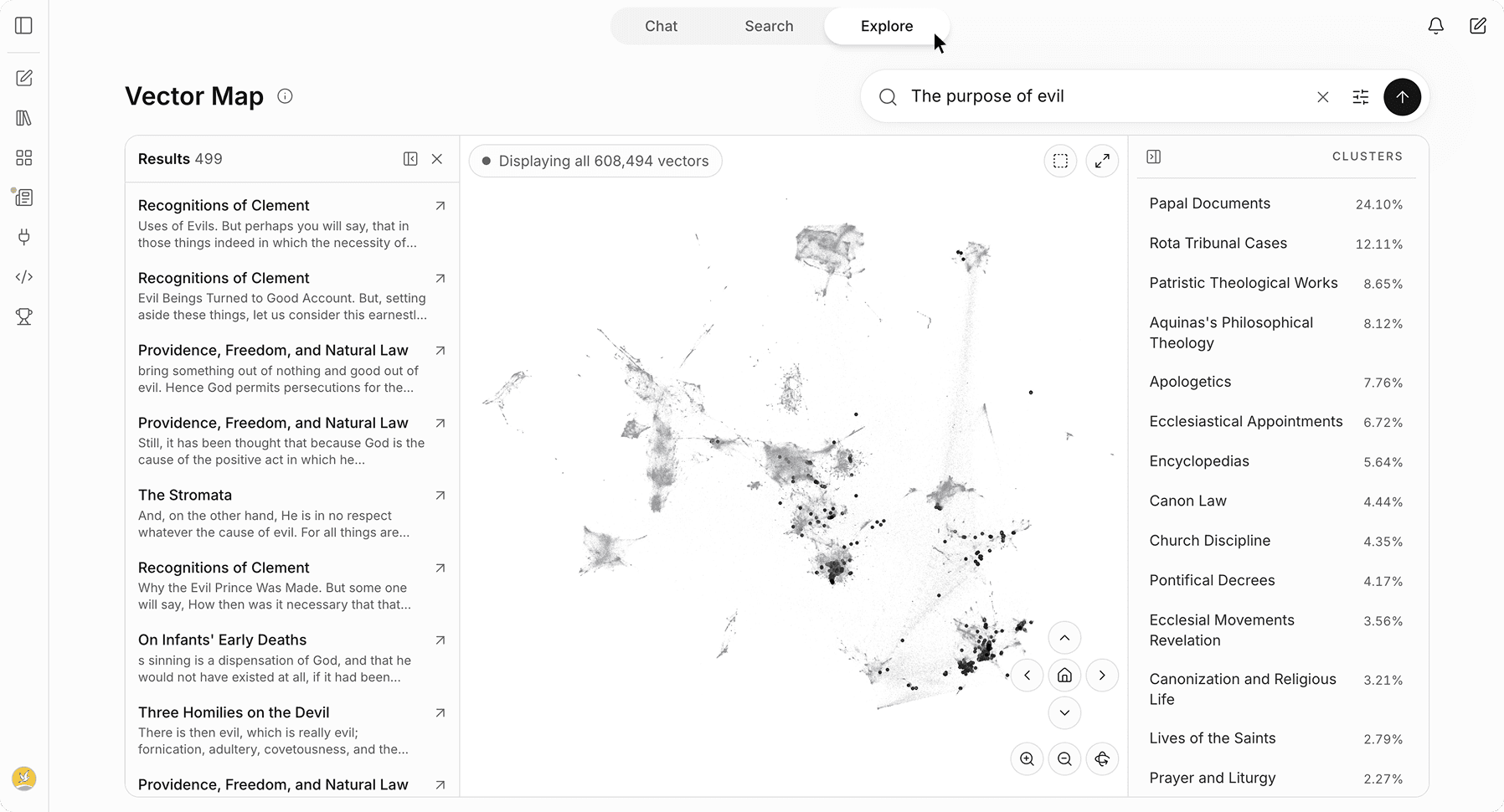
Task: Close the Results panel
Action: 437,159
